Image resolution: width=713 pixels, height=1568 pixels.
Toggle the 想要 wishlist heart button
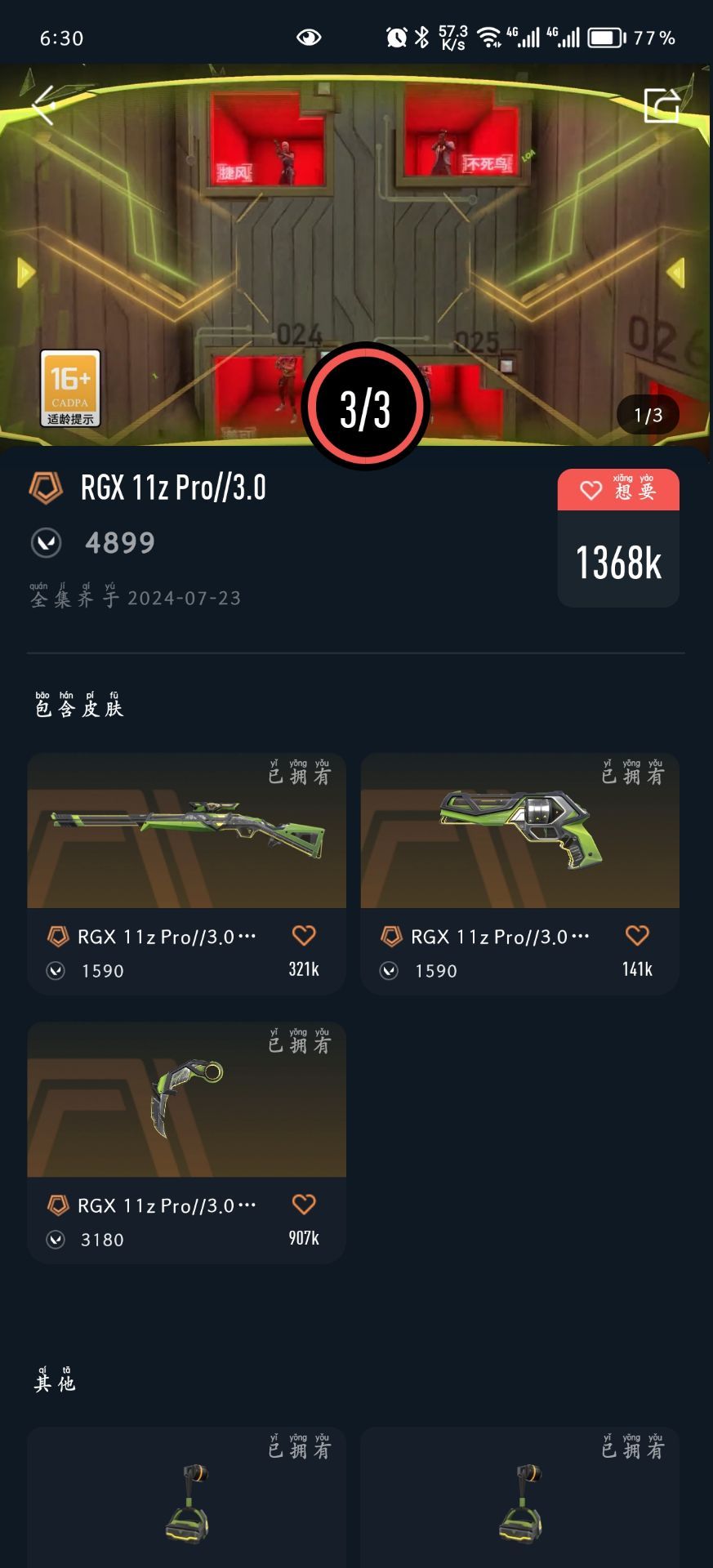(x=618, y=490)
